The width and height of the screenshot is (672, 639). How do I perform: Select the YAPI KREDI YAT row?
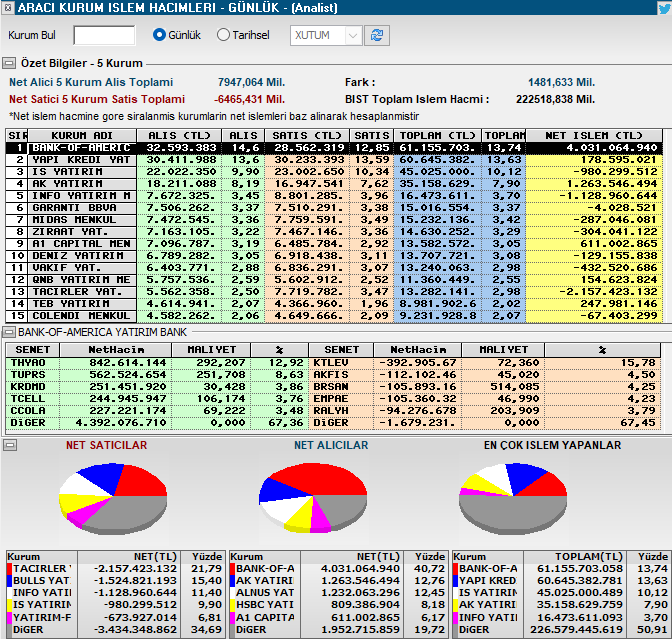click(334, 160)
